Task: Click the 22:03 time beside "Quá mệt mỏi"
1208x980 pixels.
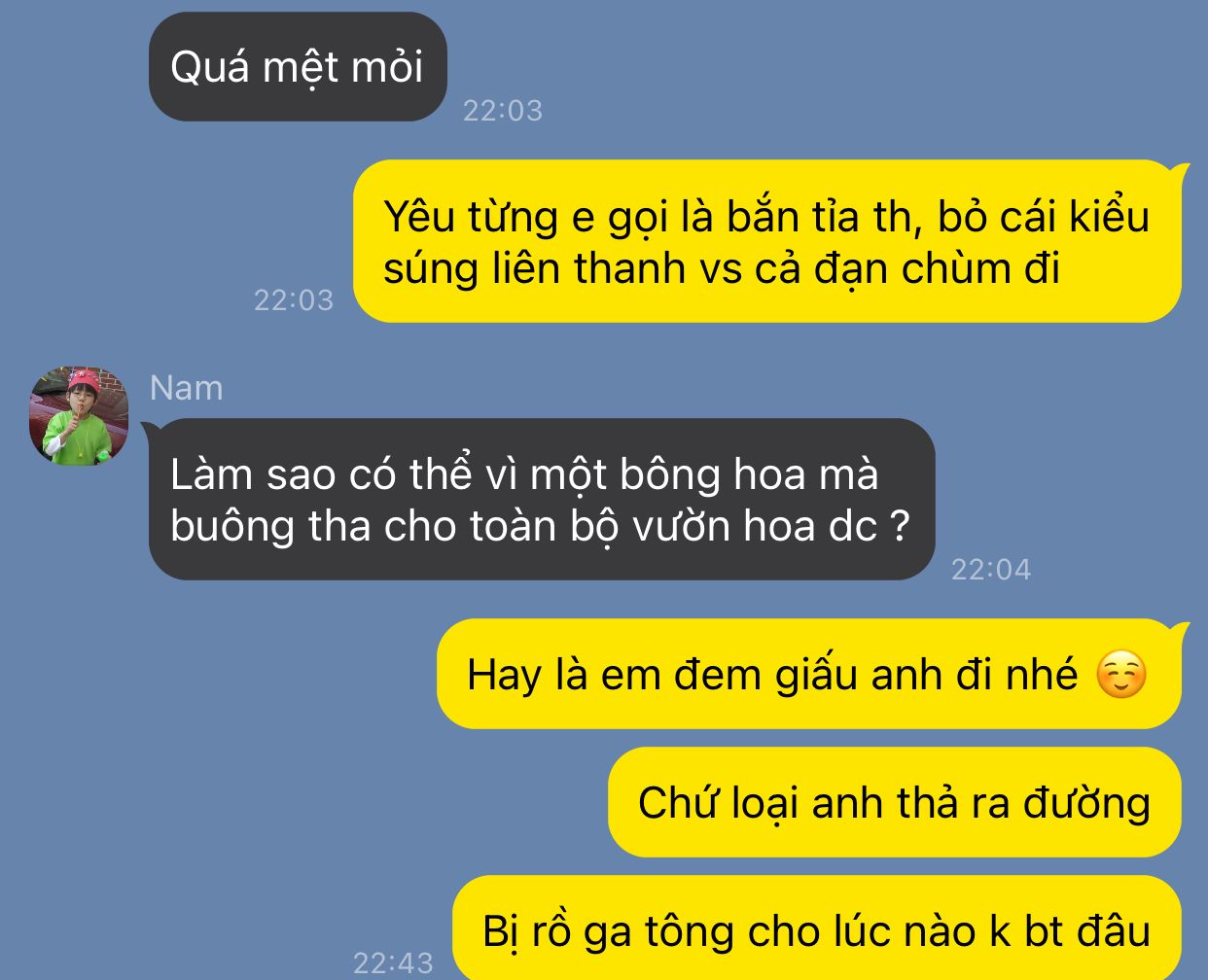Action: (x=502, y=111)
